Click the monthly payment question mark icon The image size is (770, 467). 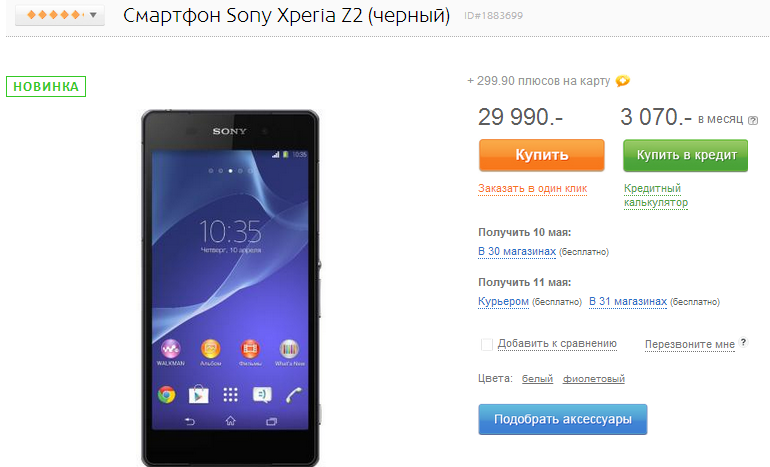pos(753,120)
